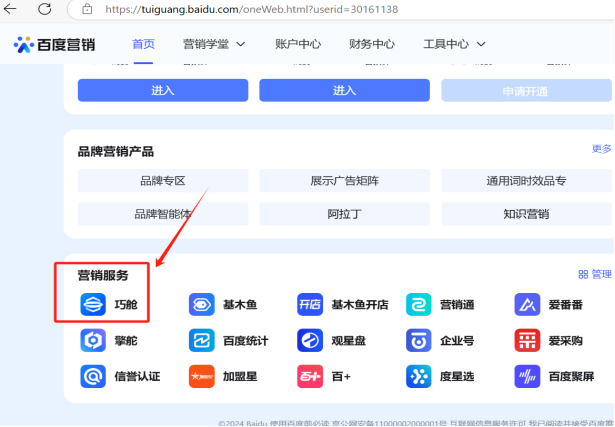Expand the 营销学堂 dropdown arrow

click(241, 44)
